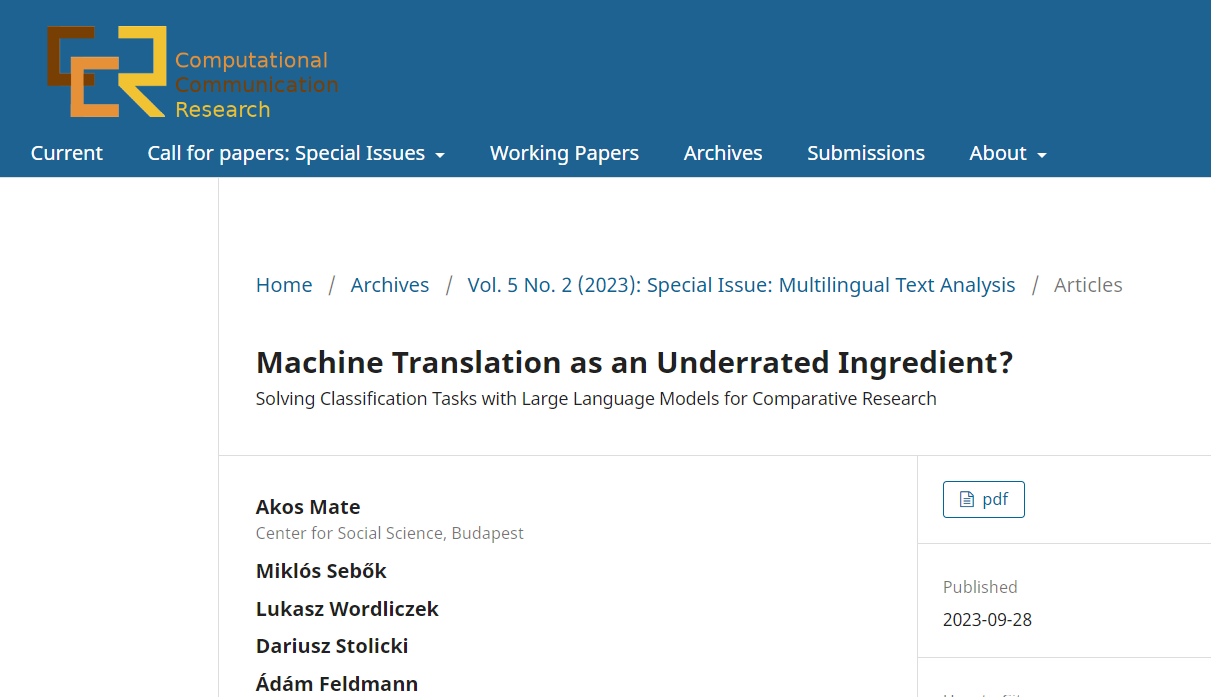Viewport: 1211px width, 697px height.
Task: Click author name Miklós Sebők
Action: point(321,571)
